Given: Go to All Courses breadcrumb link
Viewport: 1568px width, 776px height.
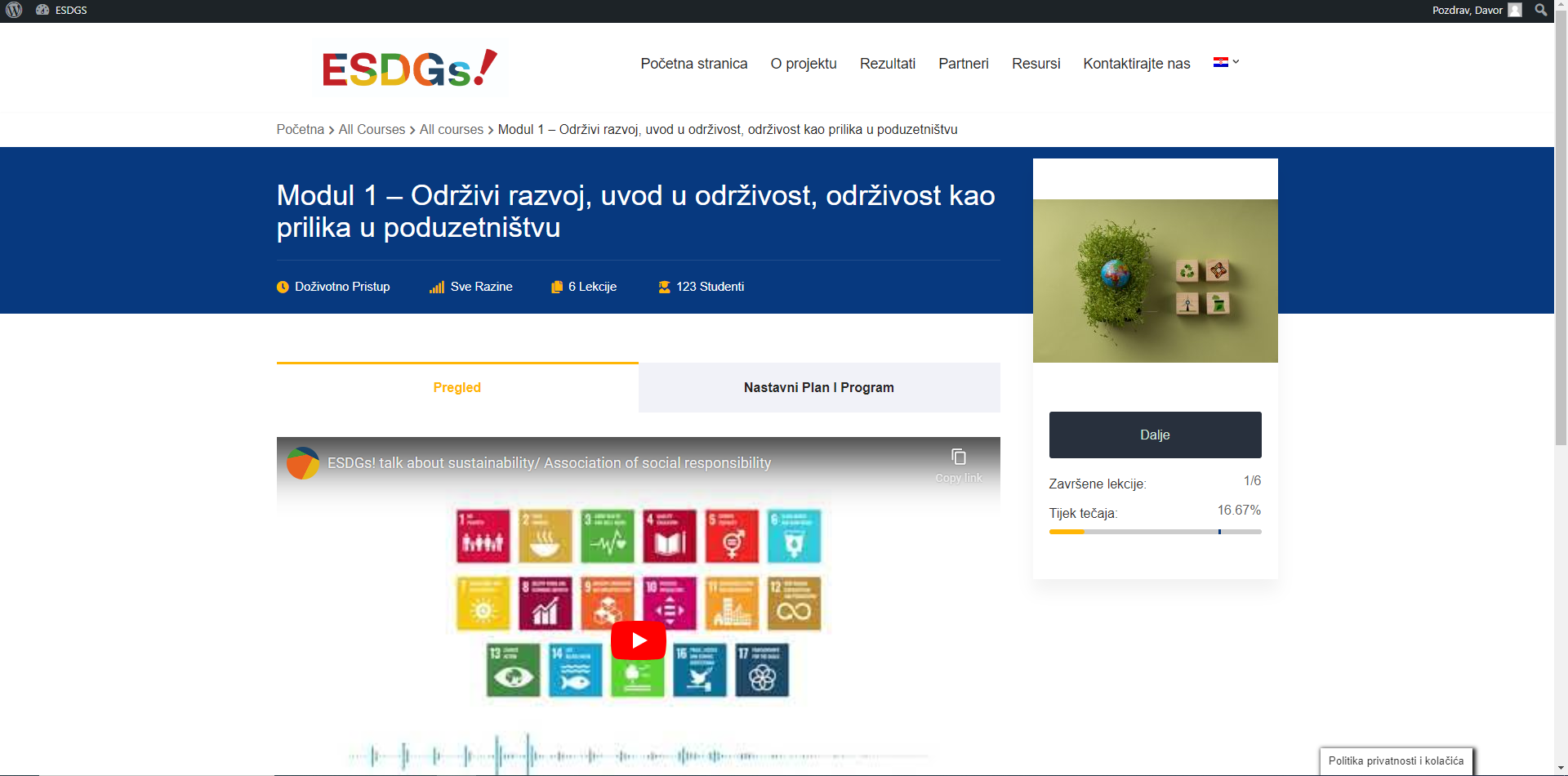Looking at the screenshot, I should 372,130.
